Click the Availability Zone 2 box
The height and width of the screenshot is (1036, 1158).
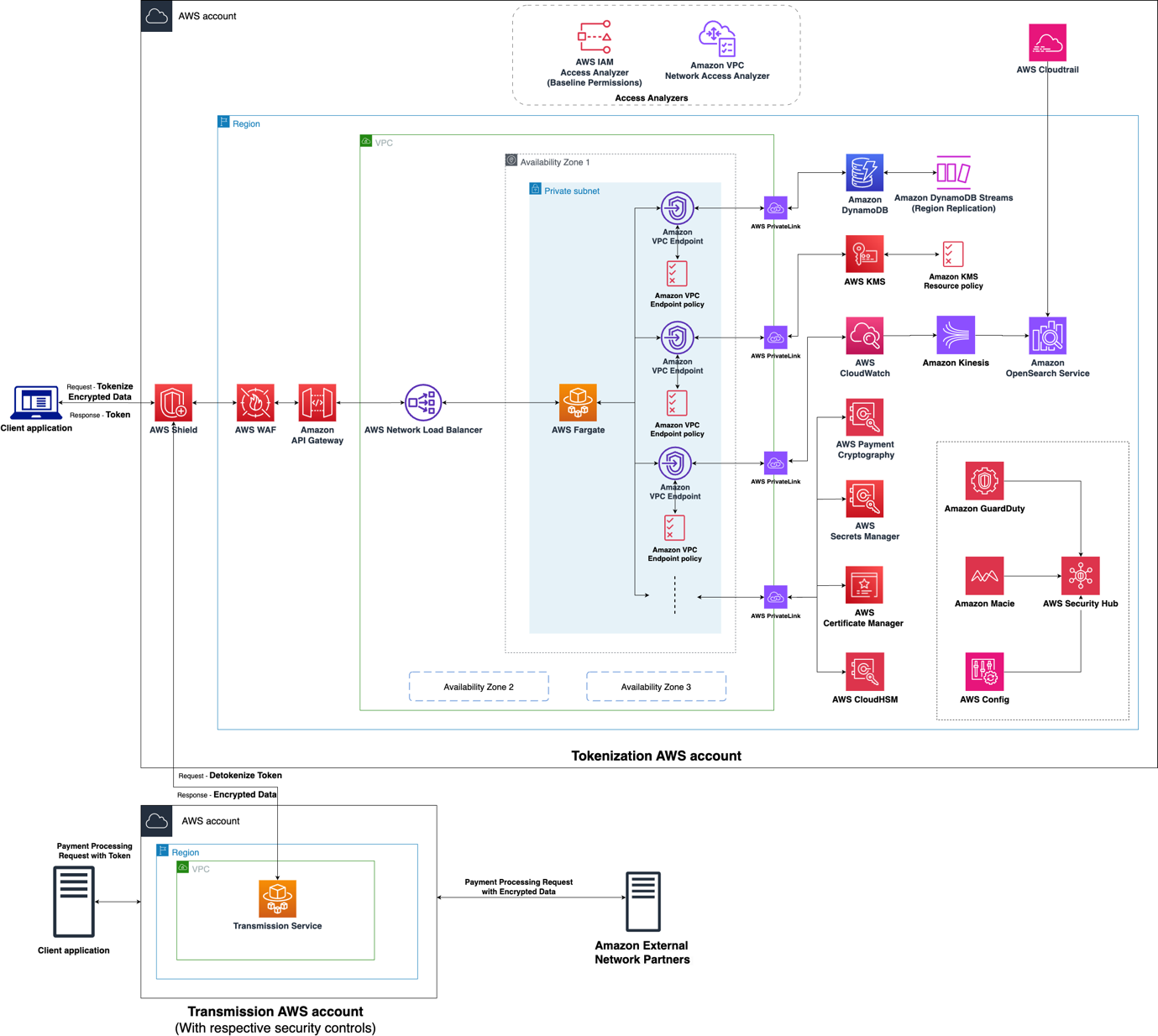[479, 687]
